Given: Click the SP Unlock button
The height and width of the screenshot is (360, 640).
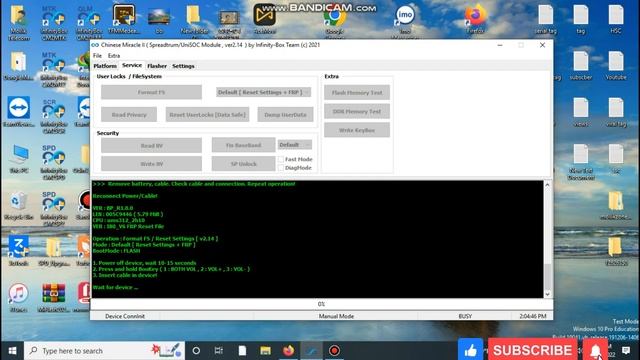Looking at the screenshot, I should (243, 164).
